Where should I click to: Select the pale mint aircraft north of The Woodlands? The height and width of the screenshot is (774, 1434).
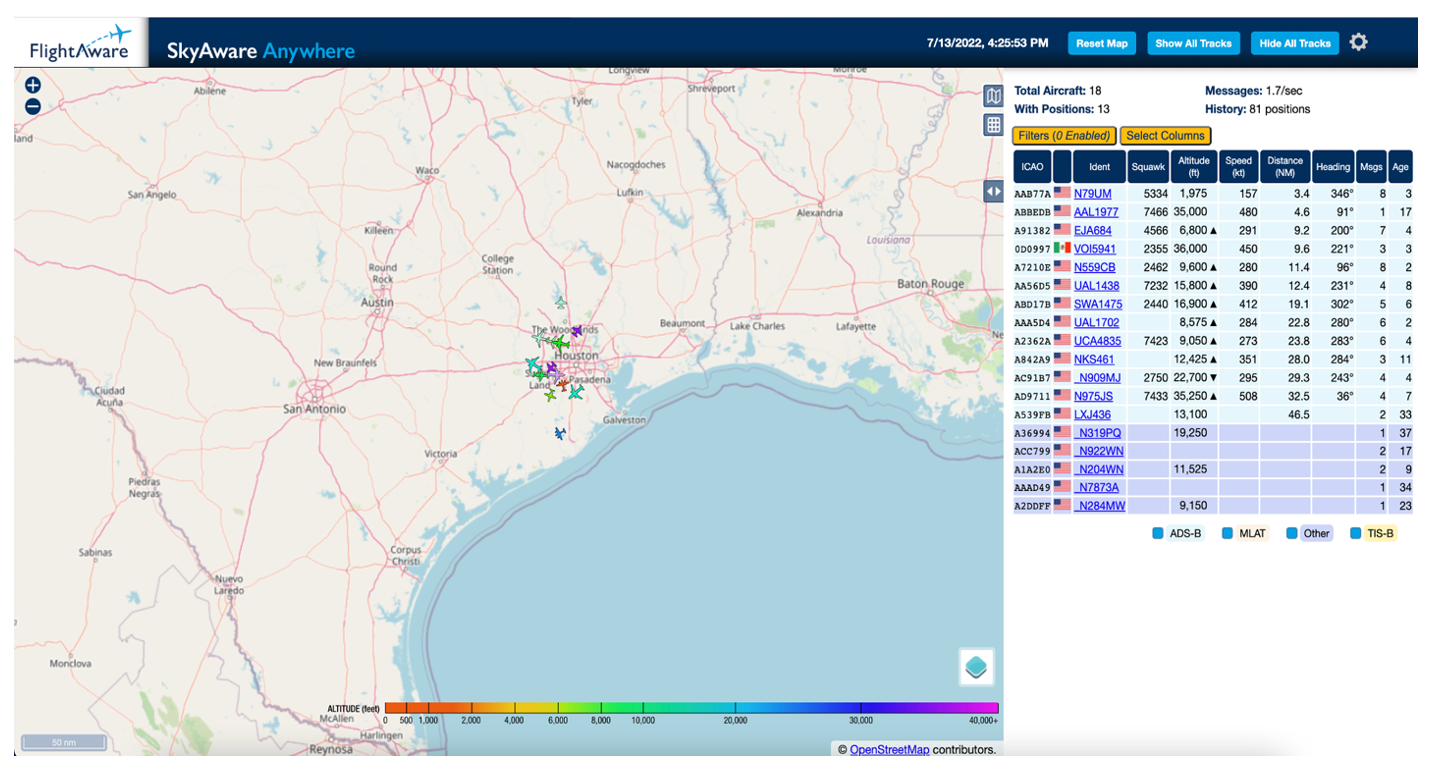tap(561, 303)
